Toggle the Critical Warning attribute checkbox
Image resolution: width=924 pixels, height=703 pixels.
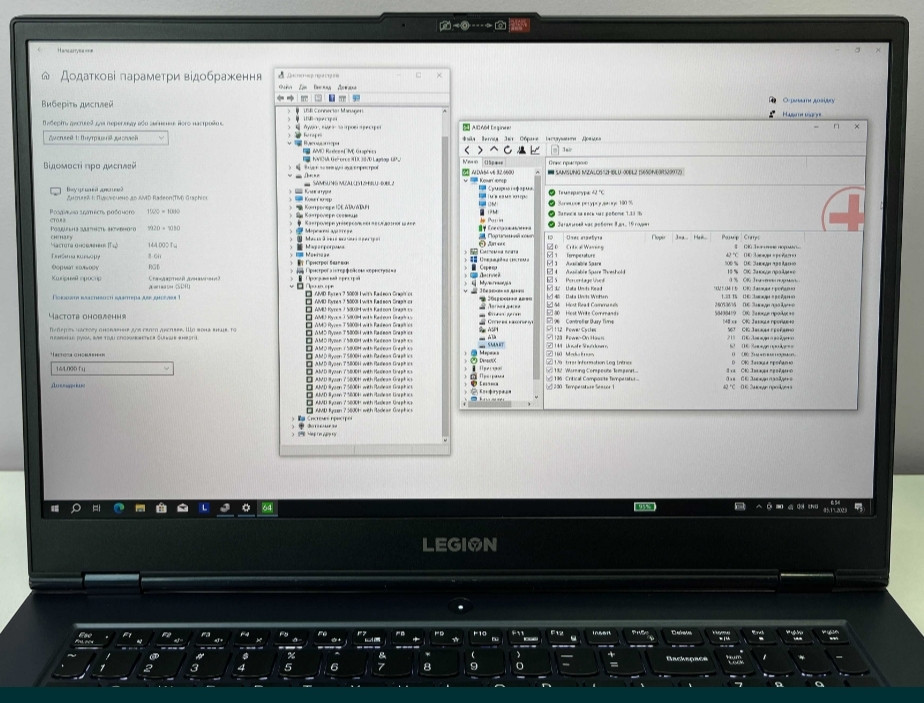point(550,245)
